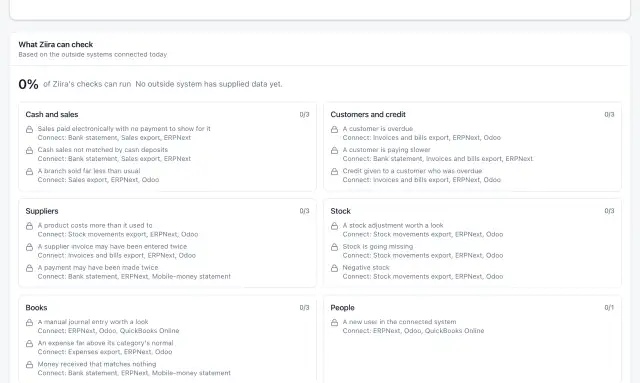Click 'A customer is paying slower' text

(x=387, y=150)
